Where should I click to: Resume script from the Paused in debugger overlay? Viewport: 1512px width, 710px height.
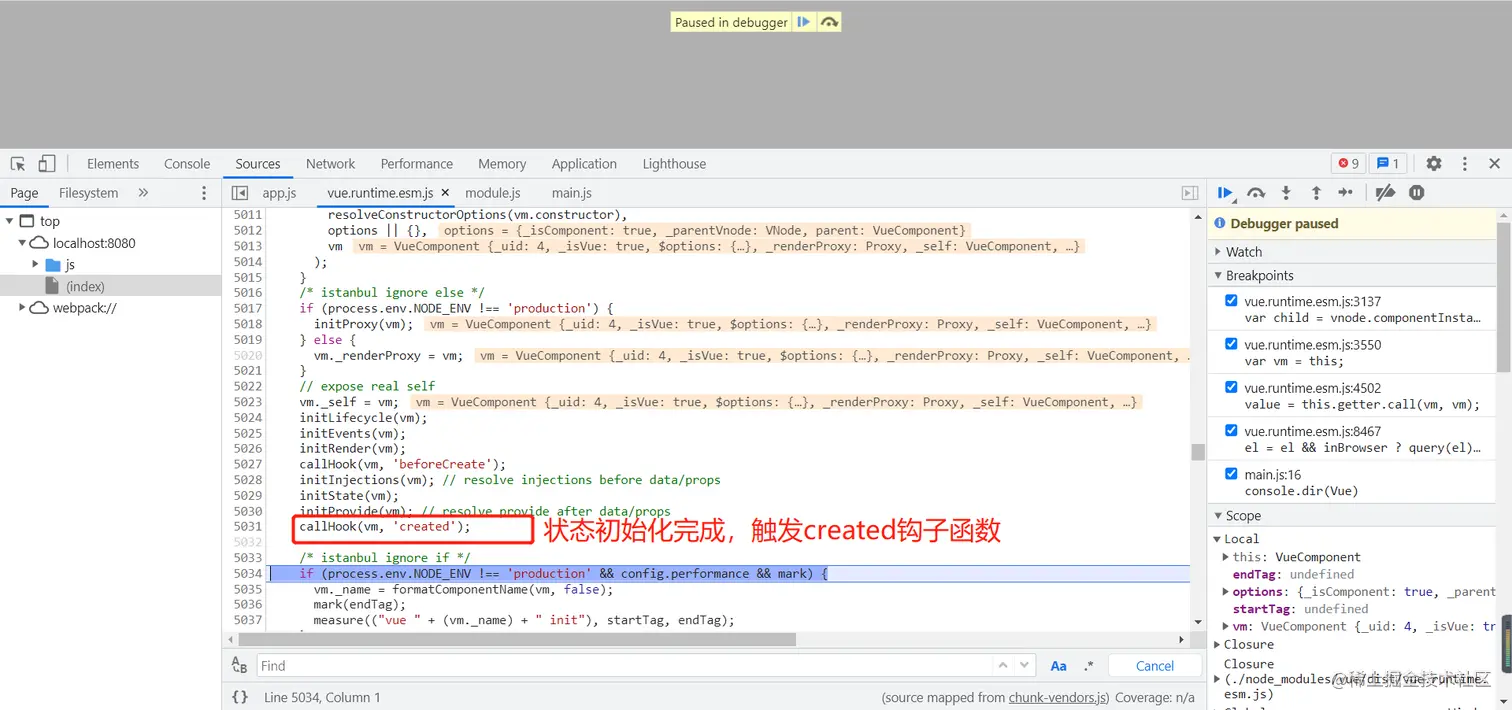coord(803,22)
